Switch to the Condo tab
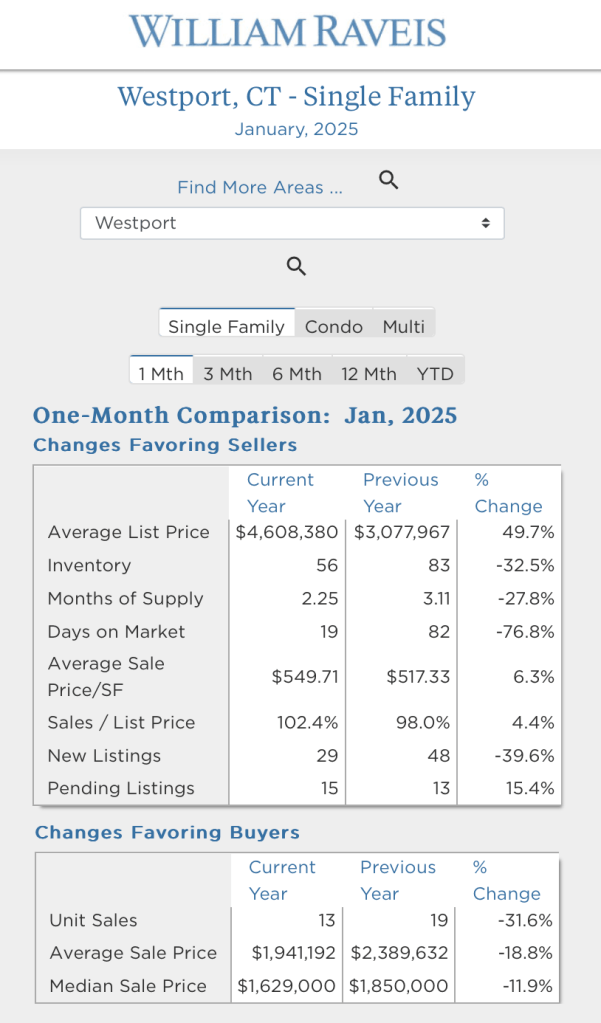Image resolution: width=601 pixels, height=1023 pixels. point(334,326)
